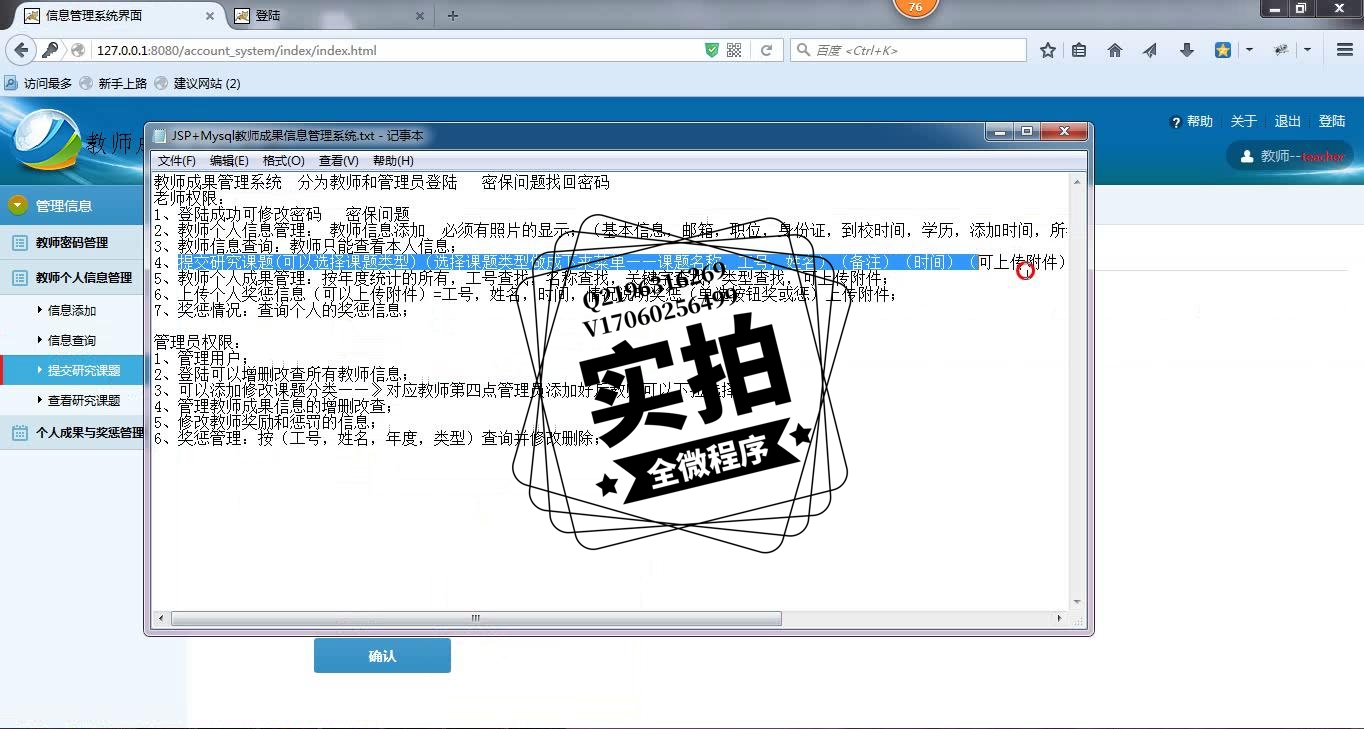Screen dimensions: 1364x729
Task: Click the insect extension icon in toolbar
Action: [x=1281, y=50]
